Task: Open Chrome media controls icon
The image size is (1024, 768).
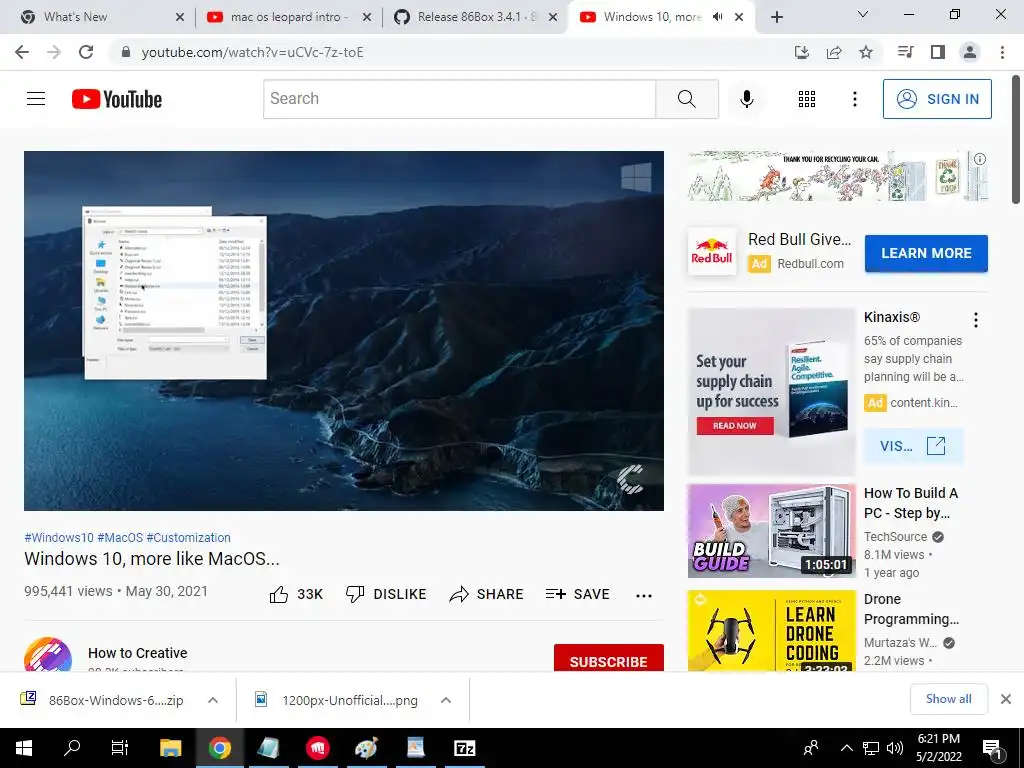Action: click(x=906, y=52)
